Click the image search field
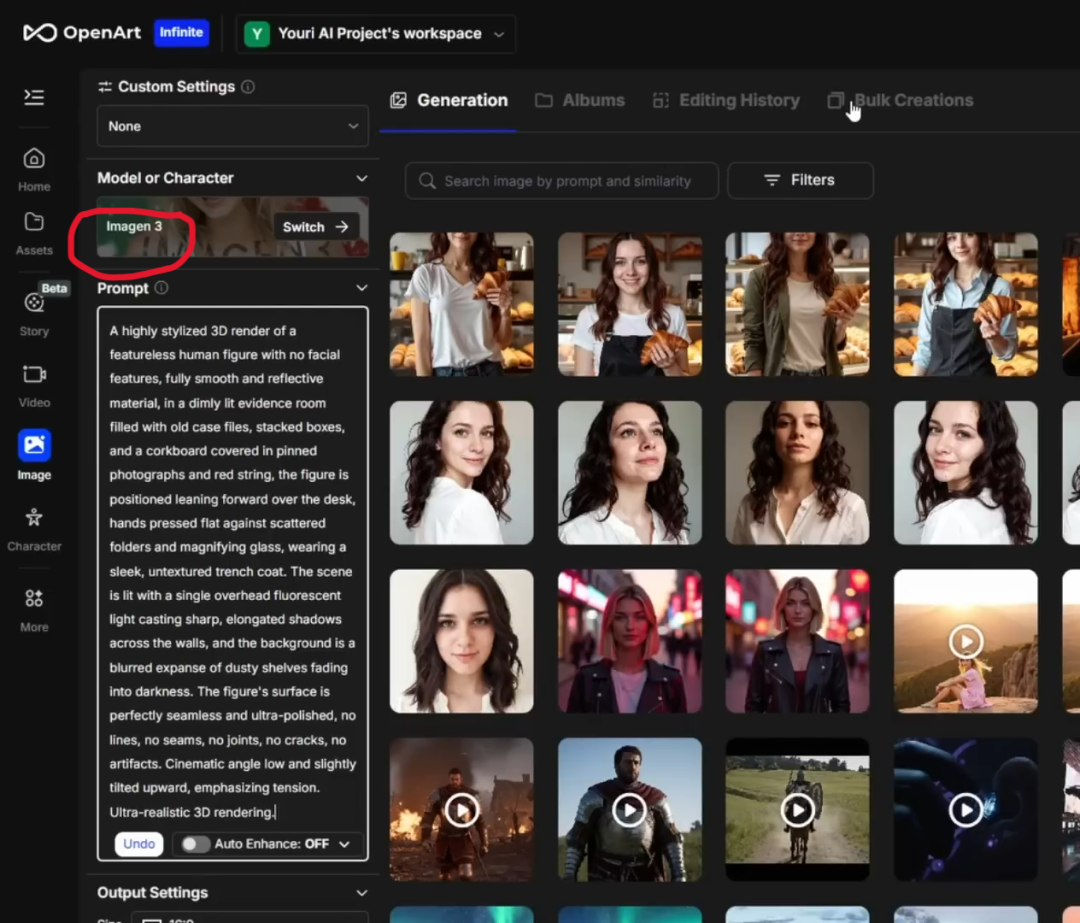Image resolution: width=1080 pixels, height=923 pixels. (562, 181)
